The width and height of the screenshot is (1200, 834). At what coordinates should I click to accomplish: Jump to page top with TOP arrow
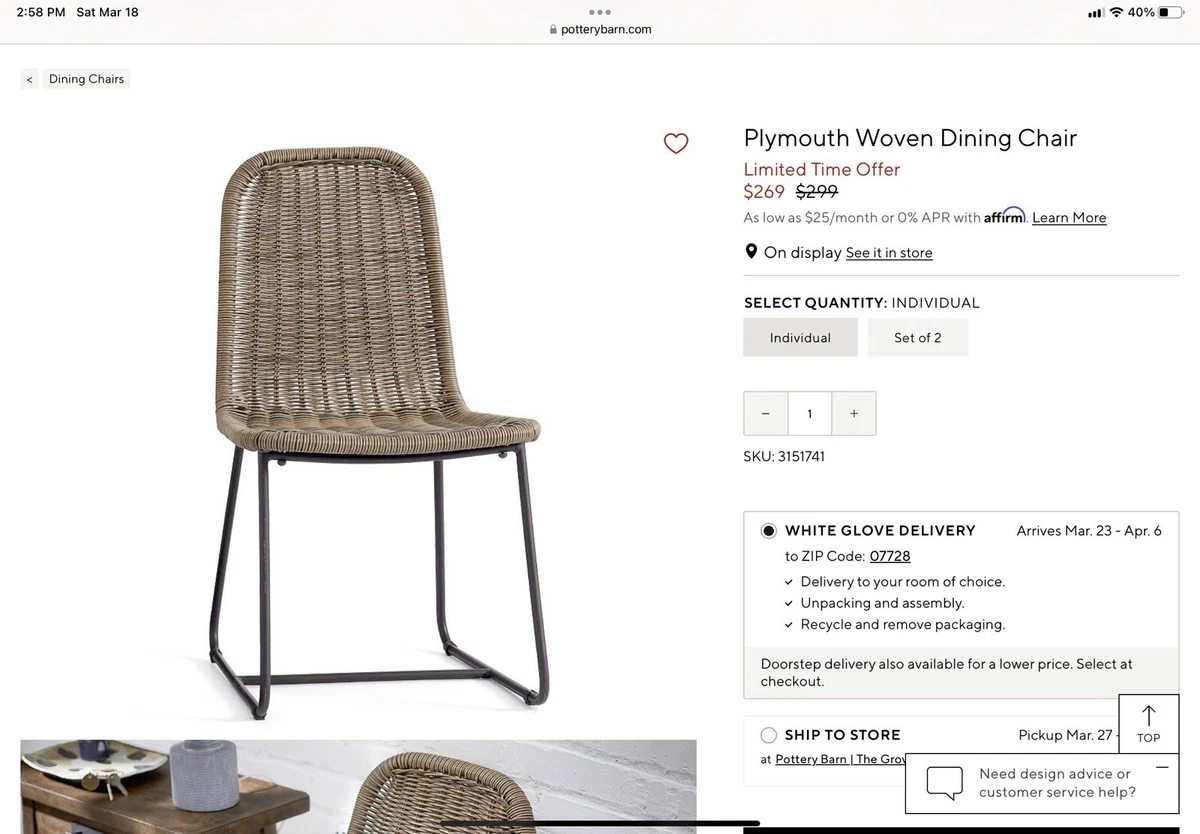pyautogui.click(x=1148, y=723)
